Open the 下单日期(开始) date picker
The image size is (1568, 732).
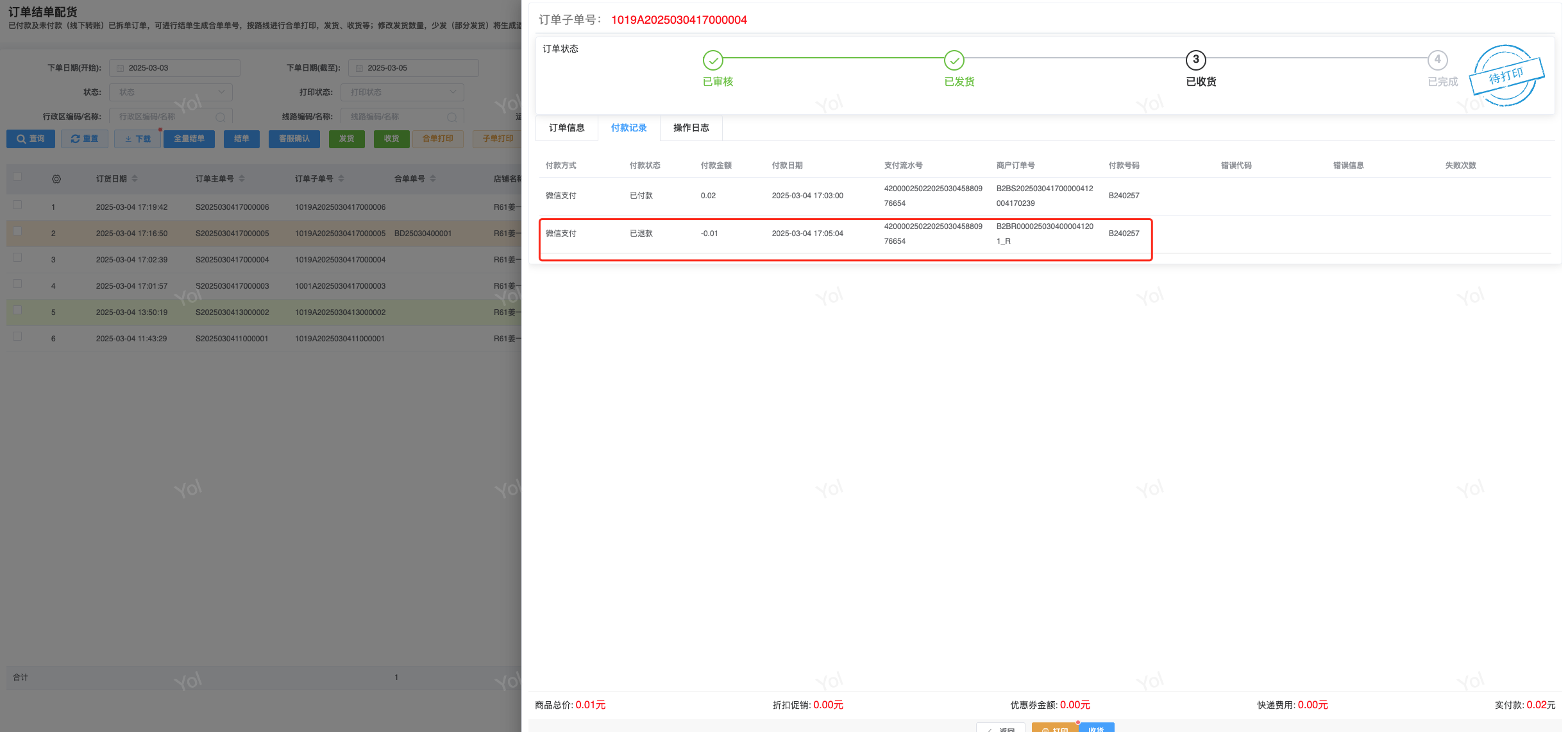pos(174,68)
